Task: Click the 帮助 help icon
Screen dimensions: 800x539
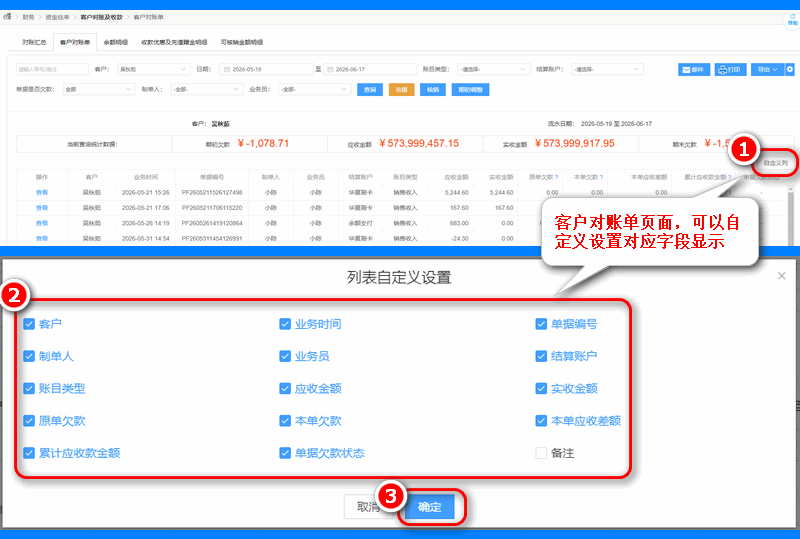Action: click(792, 20)
